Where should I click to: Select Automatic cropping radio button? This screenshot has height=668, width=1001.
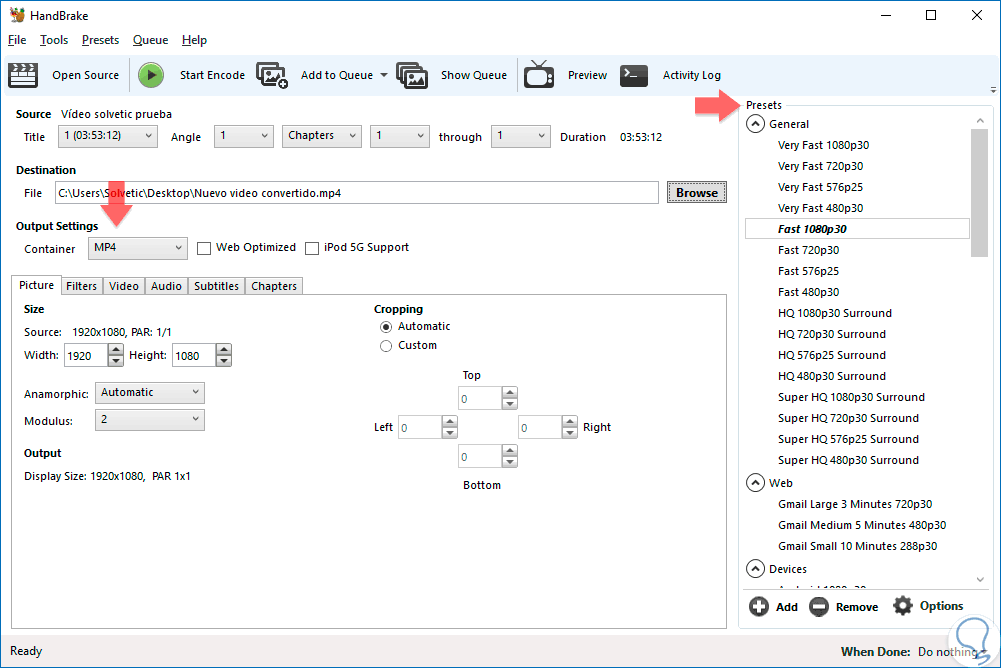pyautogui.click(x=386, y=327)
